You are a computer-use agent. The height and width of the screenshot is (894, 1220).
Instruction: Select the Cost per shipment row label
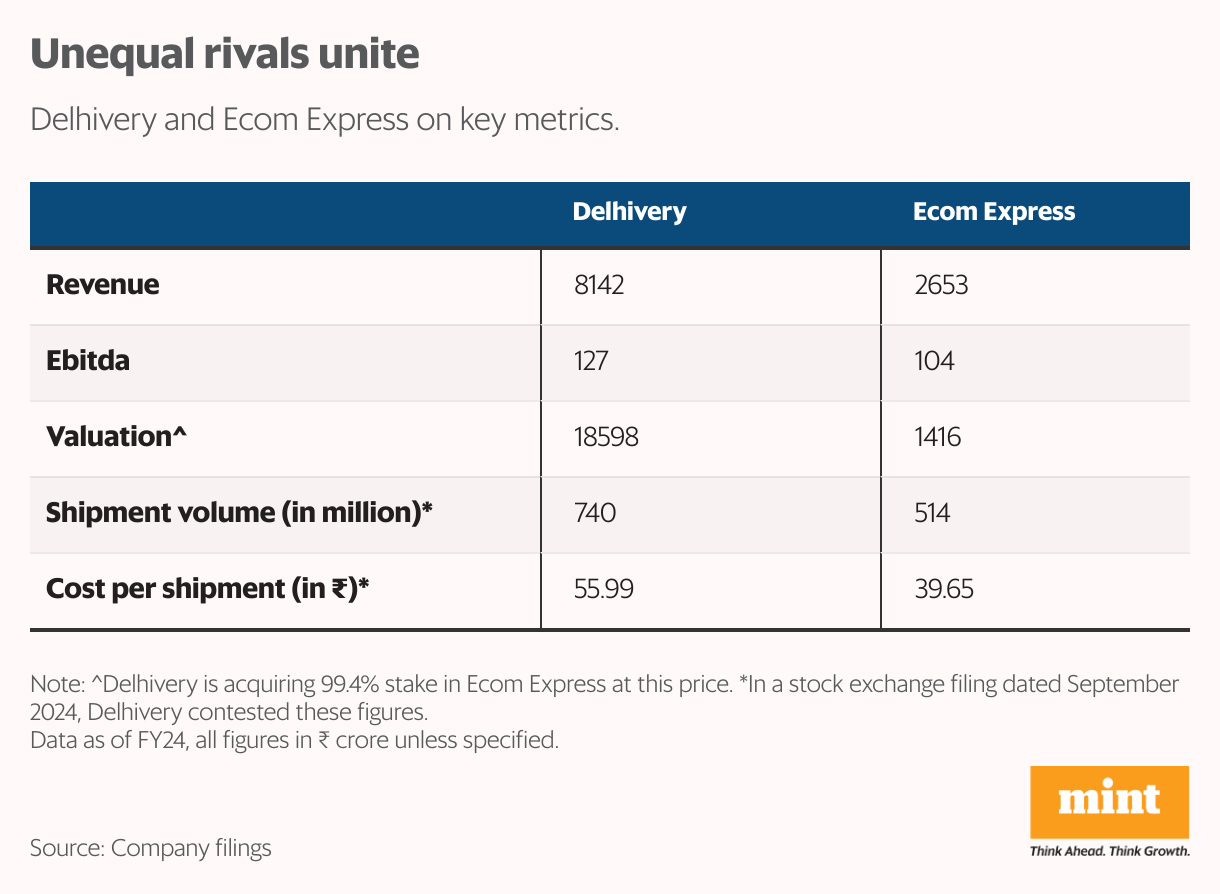point(208,589)
